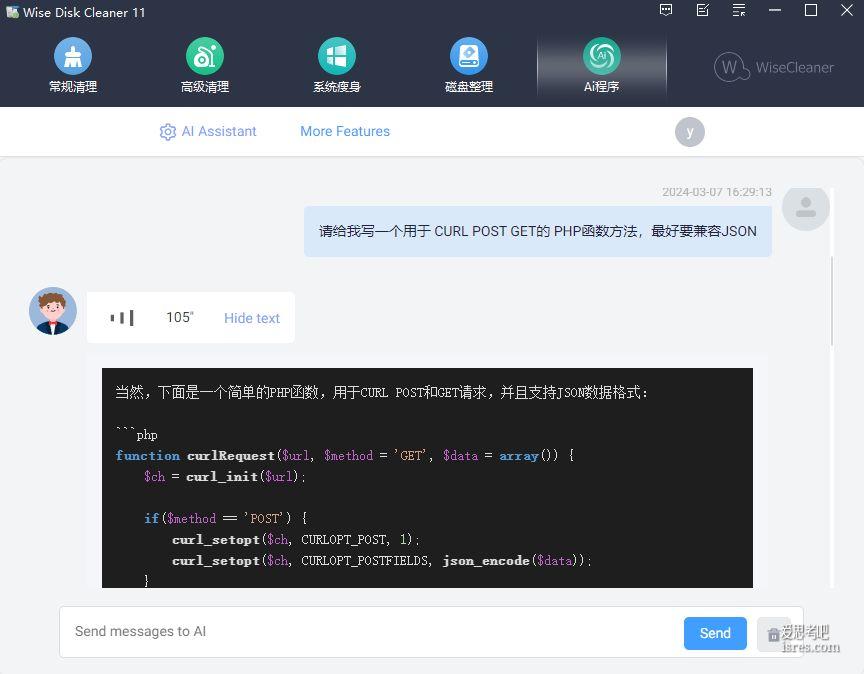Click the AI assistant cartoon avatar
Image resolution: width=864 pixels, height=674 pixels.
(53, 311)
